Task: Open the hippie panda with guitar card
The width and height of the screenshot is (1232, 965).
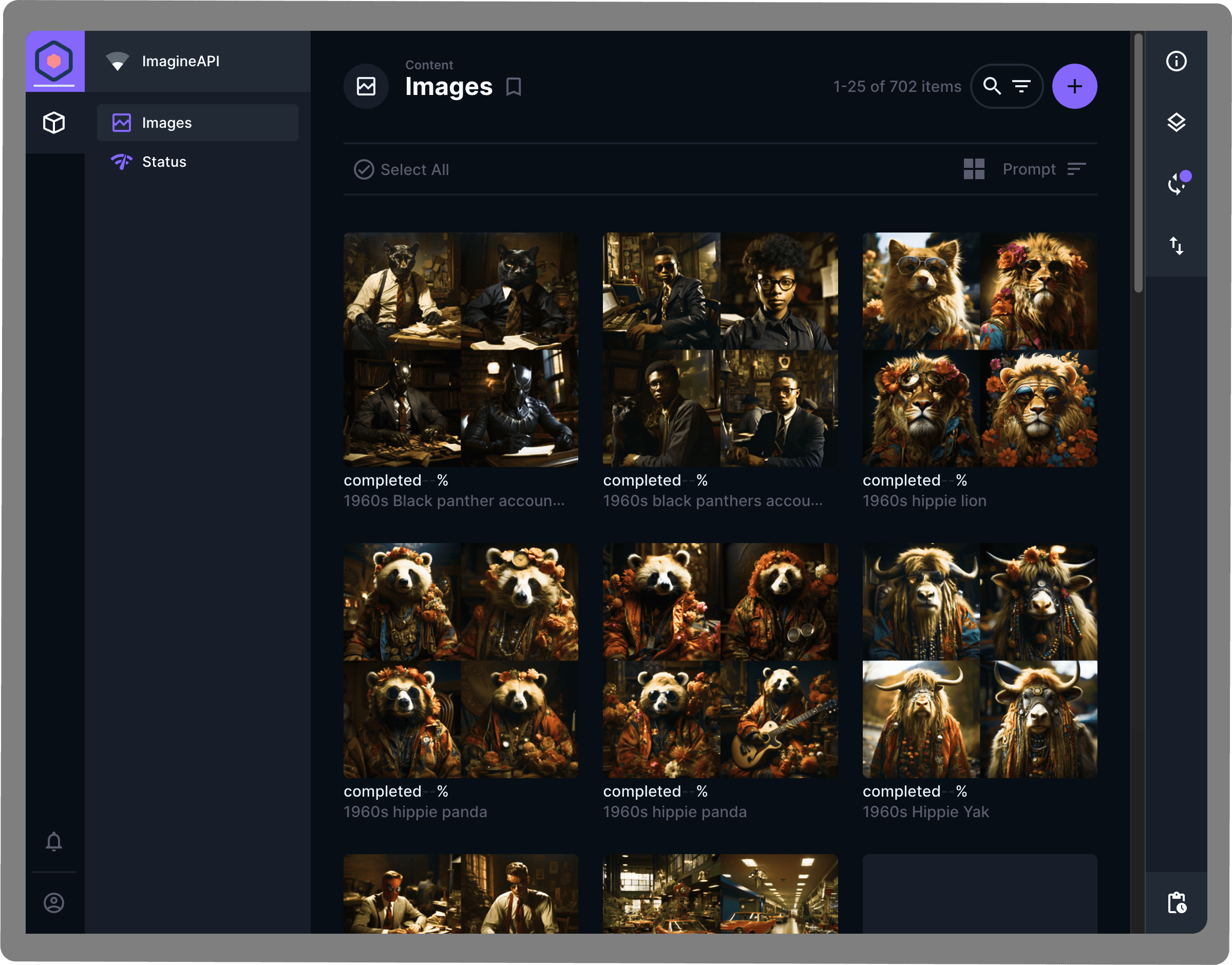Action: click(x=720, y=661)
